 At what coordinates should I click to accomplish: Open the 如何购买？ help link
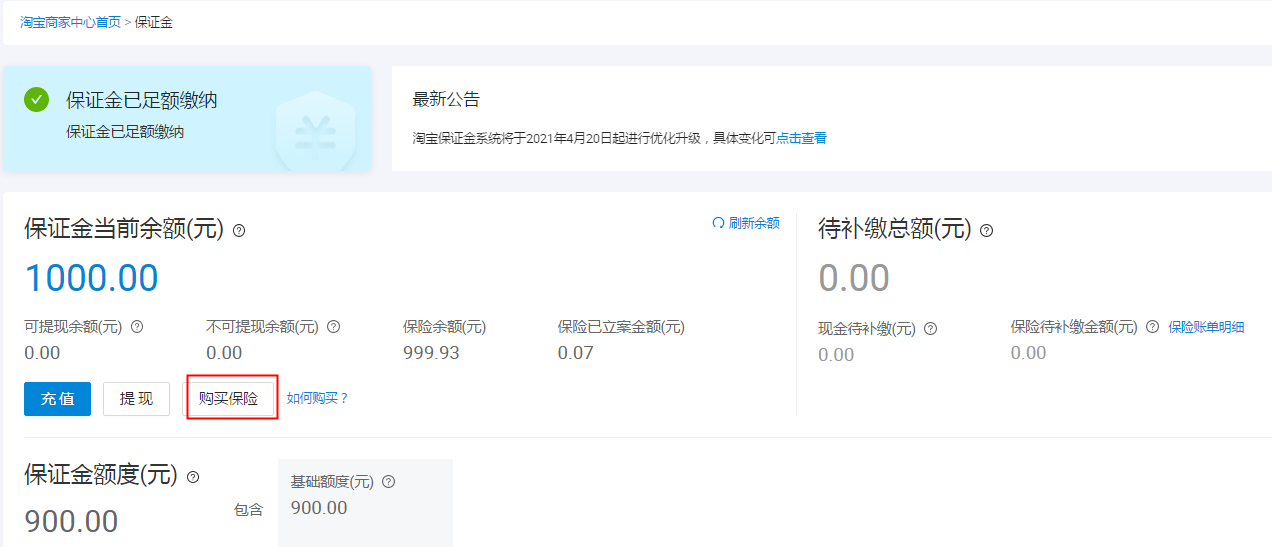[318, 398]
